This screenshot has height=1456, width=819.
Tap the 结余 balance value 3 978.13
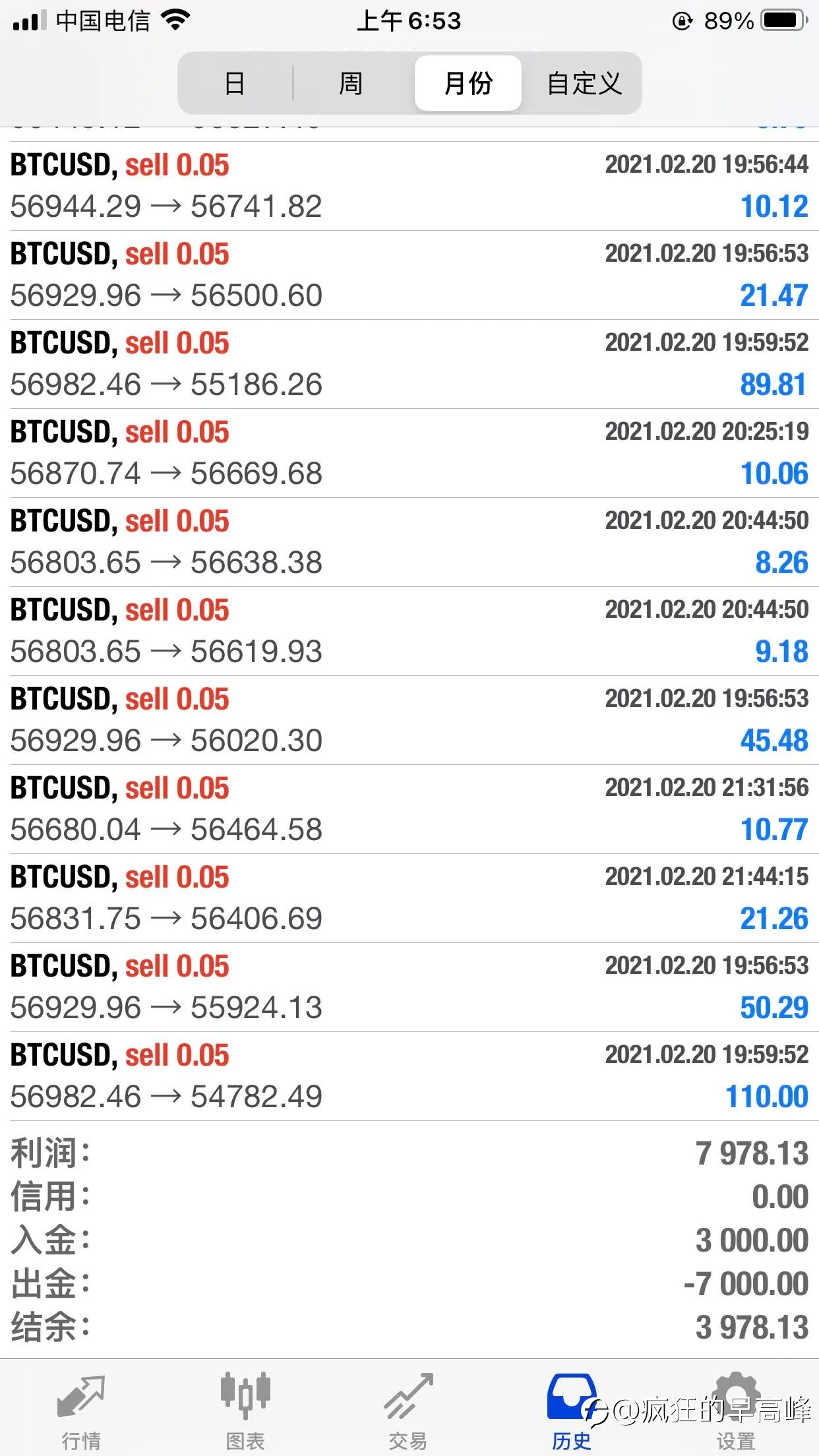[x=752, y=1327]
